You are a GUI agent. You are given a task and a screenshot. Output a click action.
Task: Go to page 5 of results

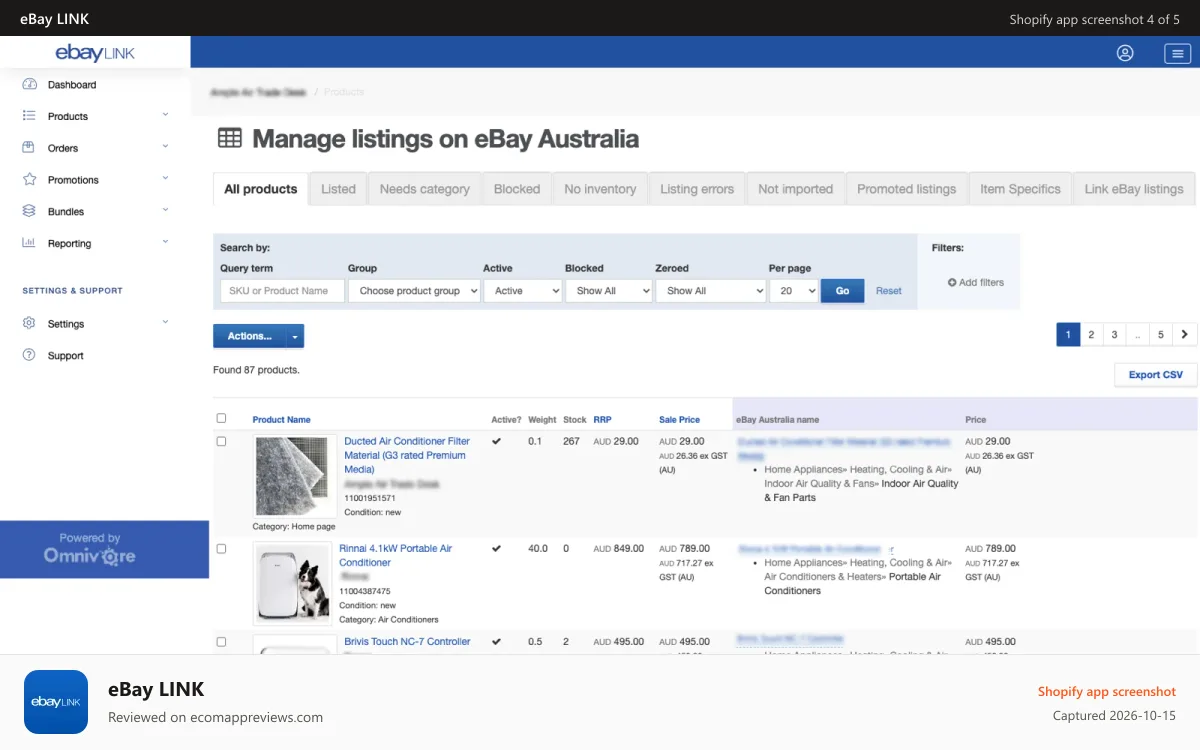pyautogui.click(x=1161, y=335)
